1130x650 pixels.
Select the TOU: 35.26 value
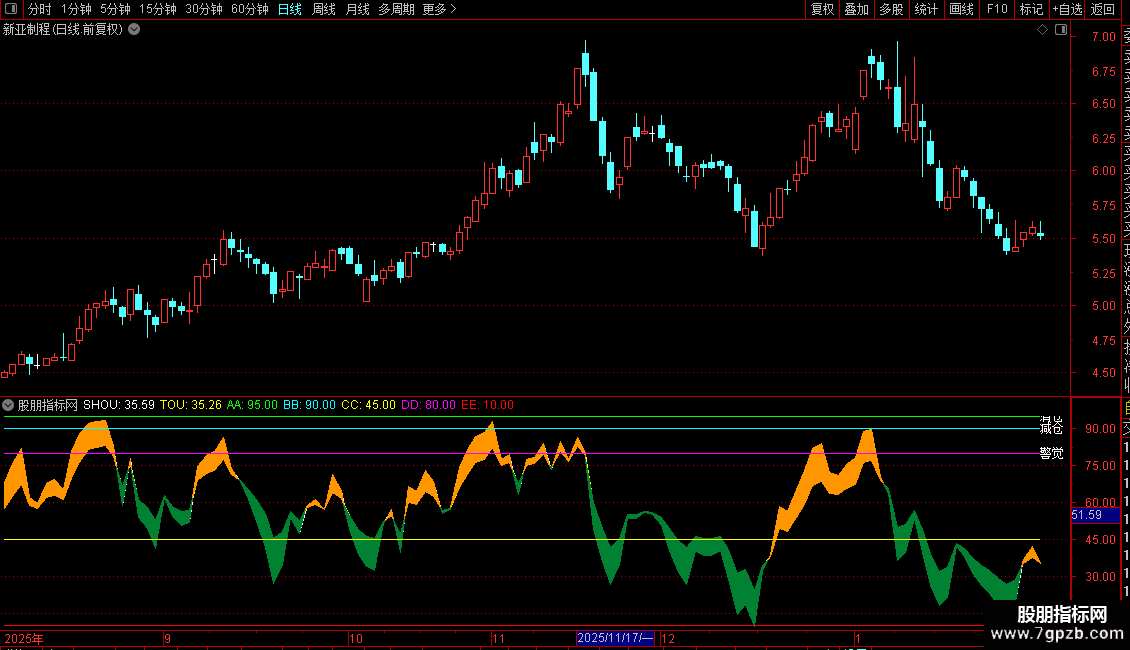click(x=191, y=405)
